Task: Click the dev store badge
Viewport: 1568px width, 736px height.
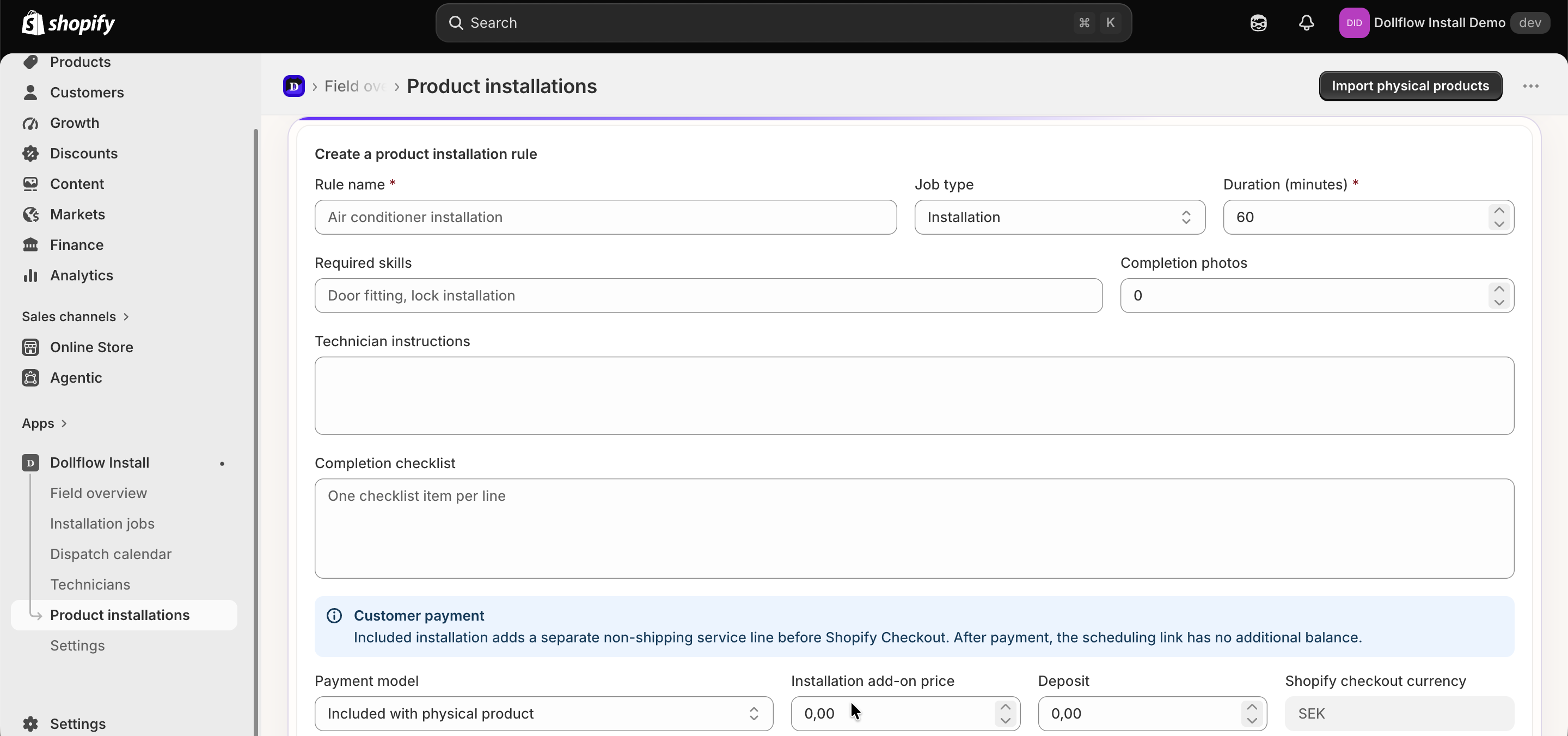Action: (x=1530, y=23)
